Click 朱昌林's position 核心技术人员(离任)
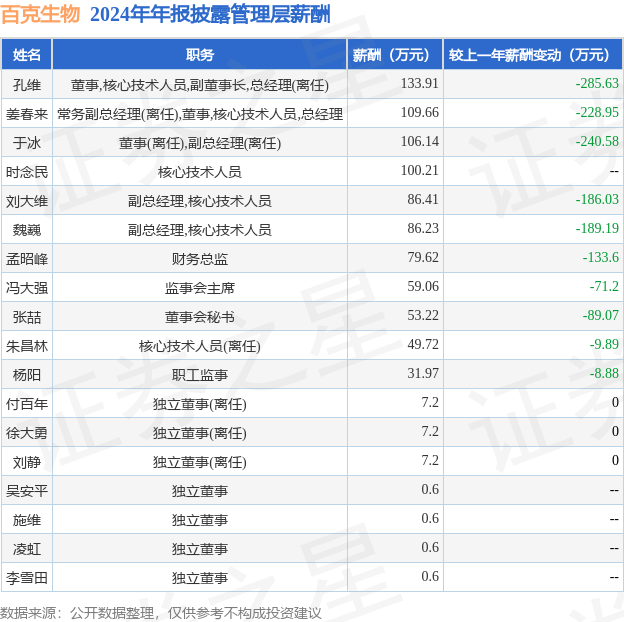Image resolution: width=624 pixels, height=622 pixels. tap(200, 346)
